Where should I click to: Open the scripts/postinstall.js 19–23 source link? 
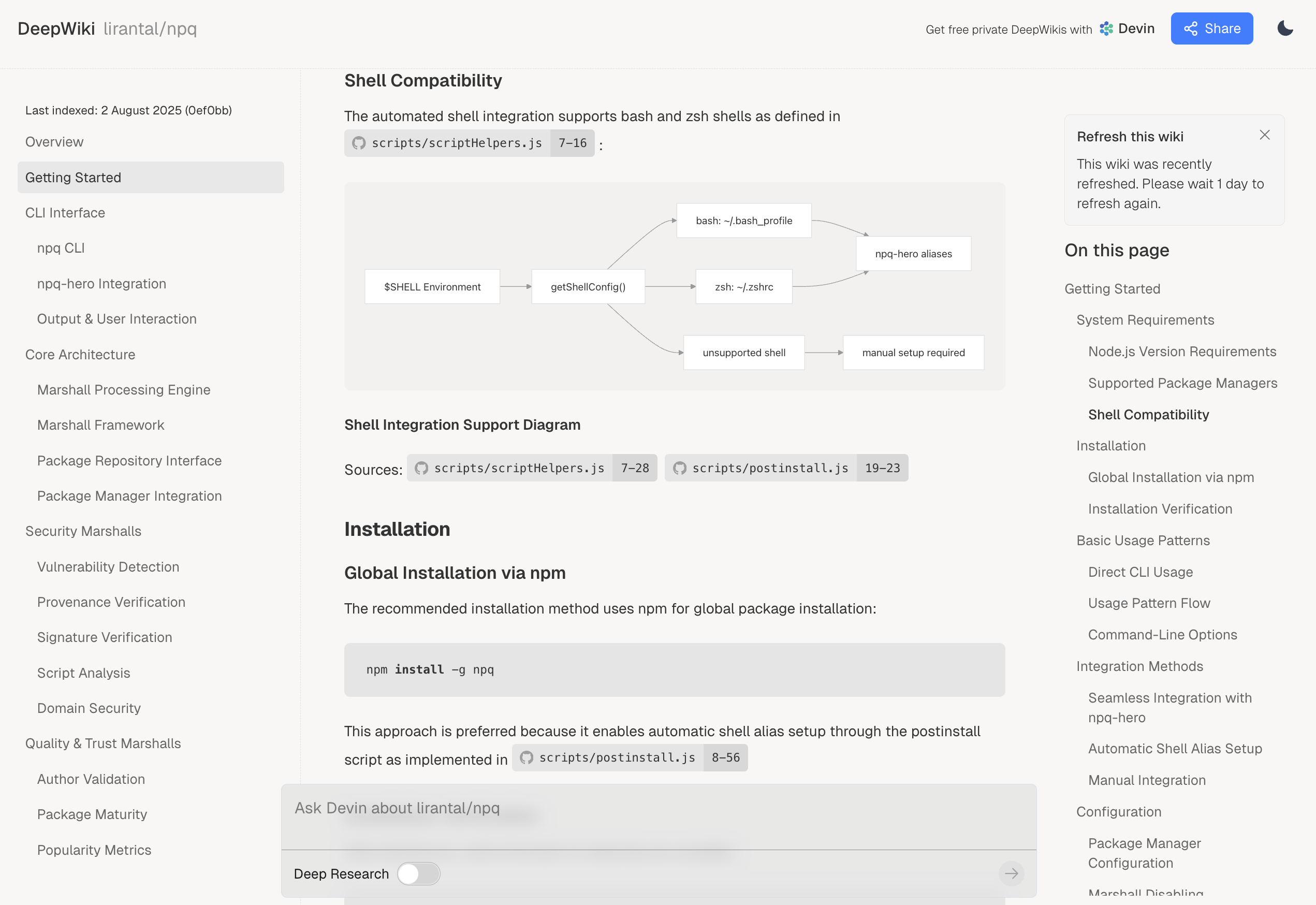coord(786,468)
